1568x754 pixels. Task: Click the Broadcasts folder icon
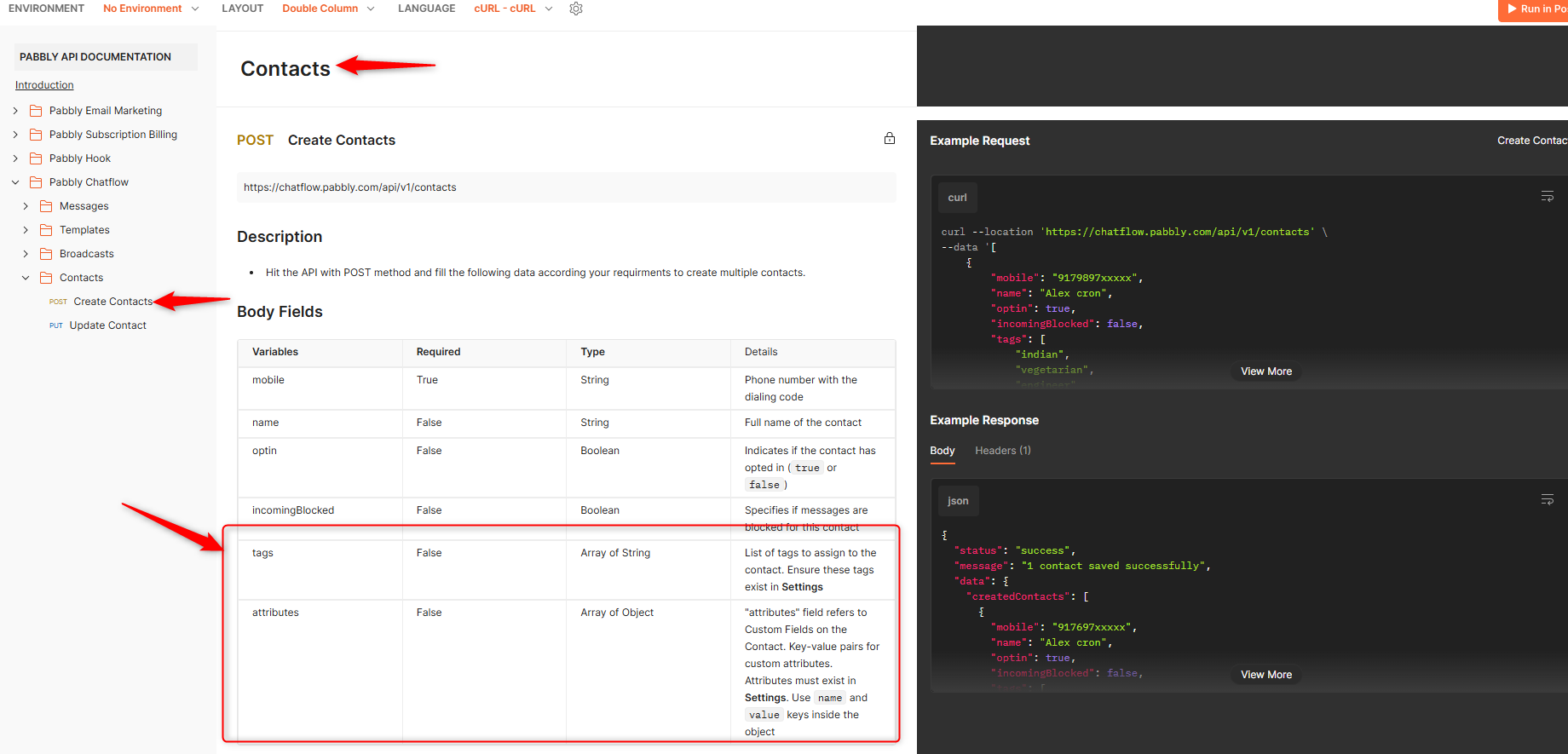46,254
